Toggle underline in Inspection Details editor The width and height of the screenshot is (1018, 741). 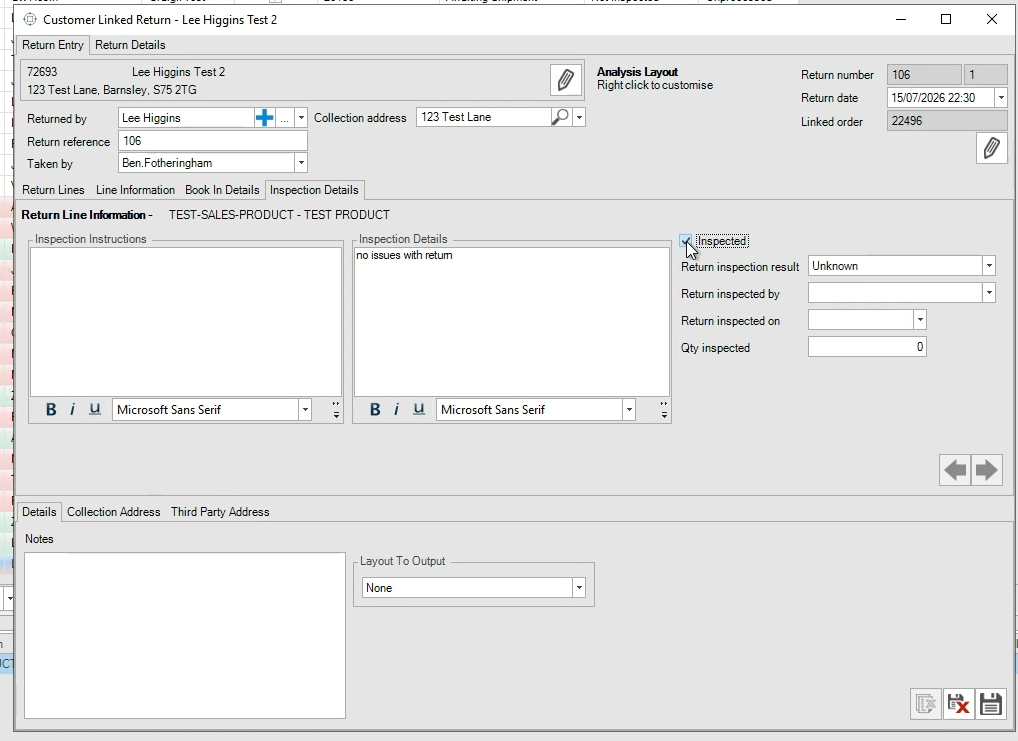click(x=419, y=409)
